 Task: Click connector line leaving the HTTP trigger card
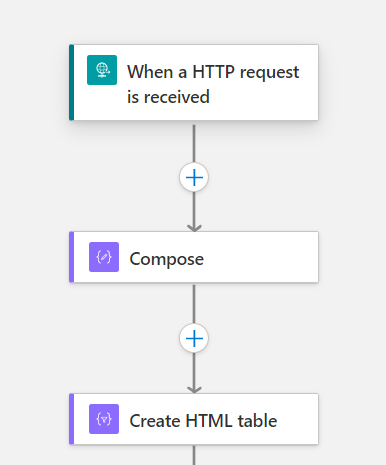point(194,143)
